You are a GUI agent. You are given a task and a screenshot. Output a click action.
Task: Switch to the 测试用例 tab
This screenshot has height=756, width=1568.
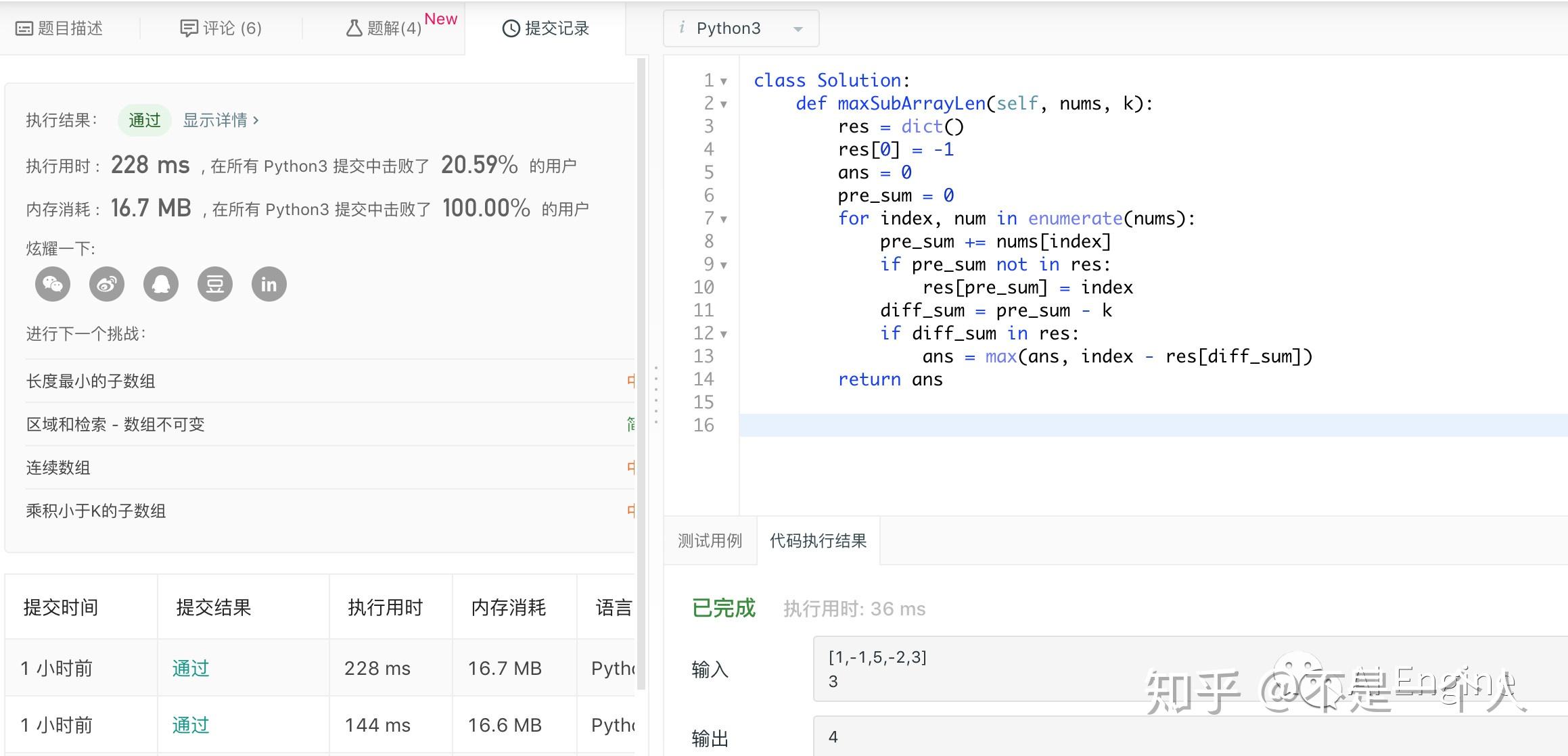point(710,541)
